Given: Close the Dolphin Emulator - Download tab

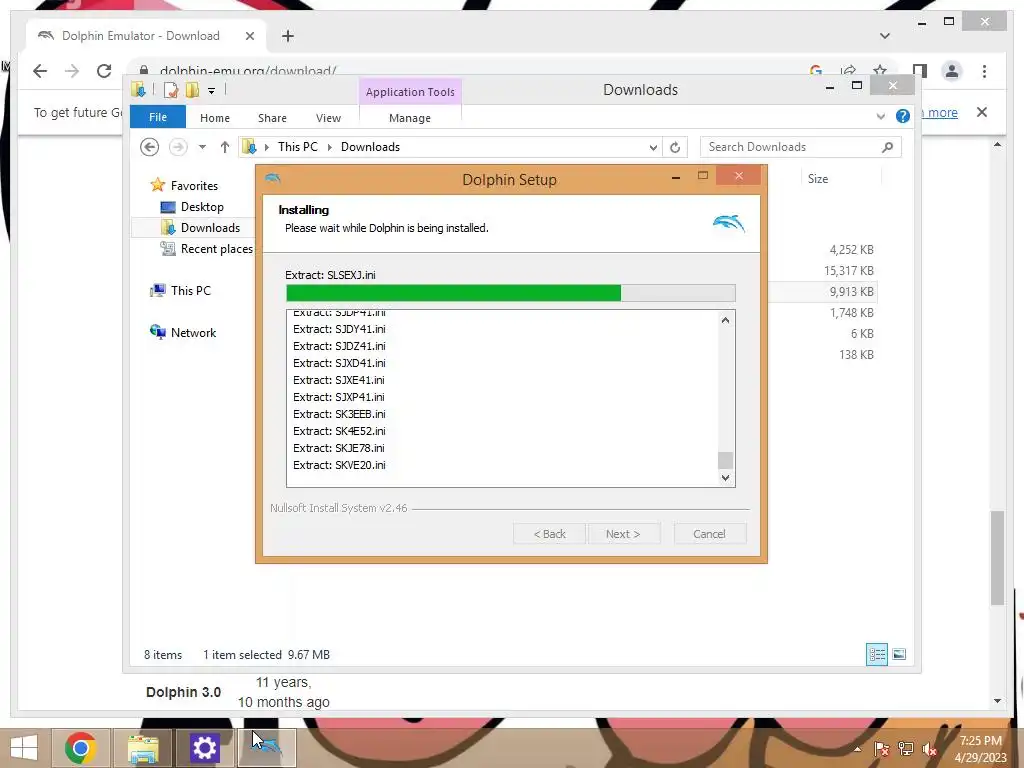Looking at the screenshot, I should (x=249, y=36).
